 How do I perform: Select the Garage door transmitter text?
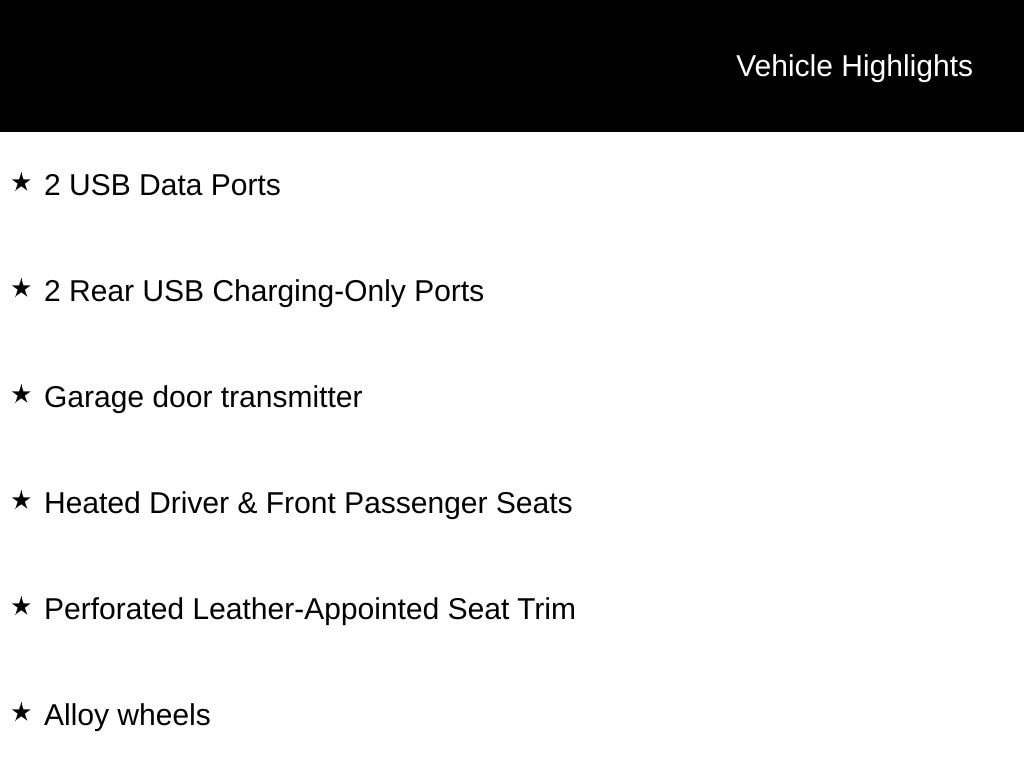click(203, 398)
